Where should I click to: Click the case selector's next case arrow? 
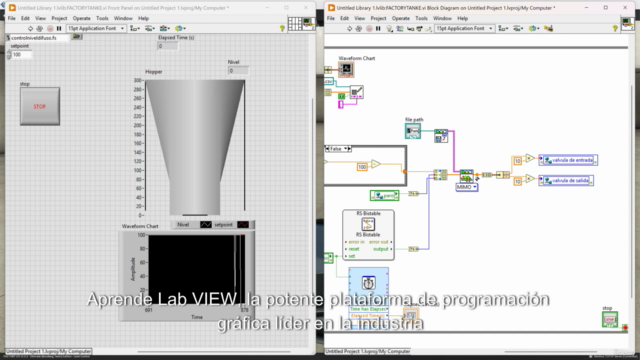(x=349, y=149)
